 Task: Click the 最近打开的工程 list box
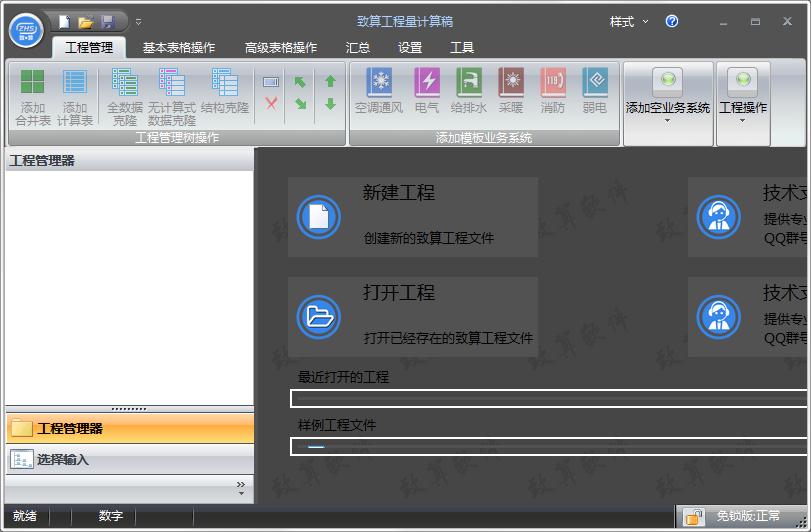point(548,399)
